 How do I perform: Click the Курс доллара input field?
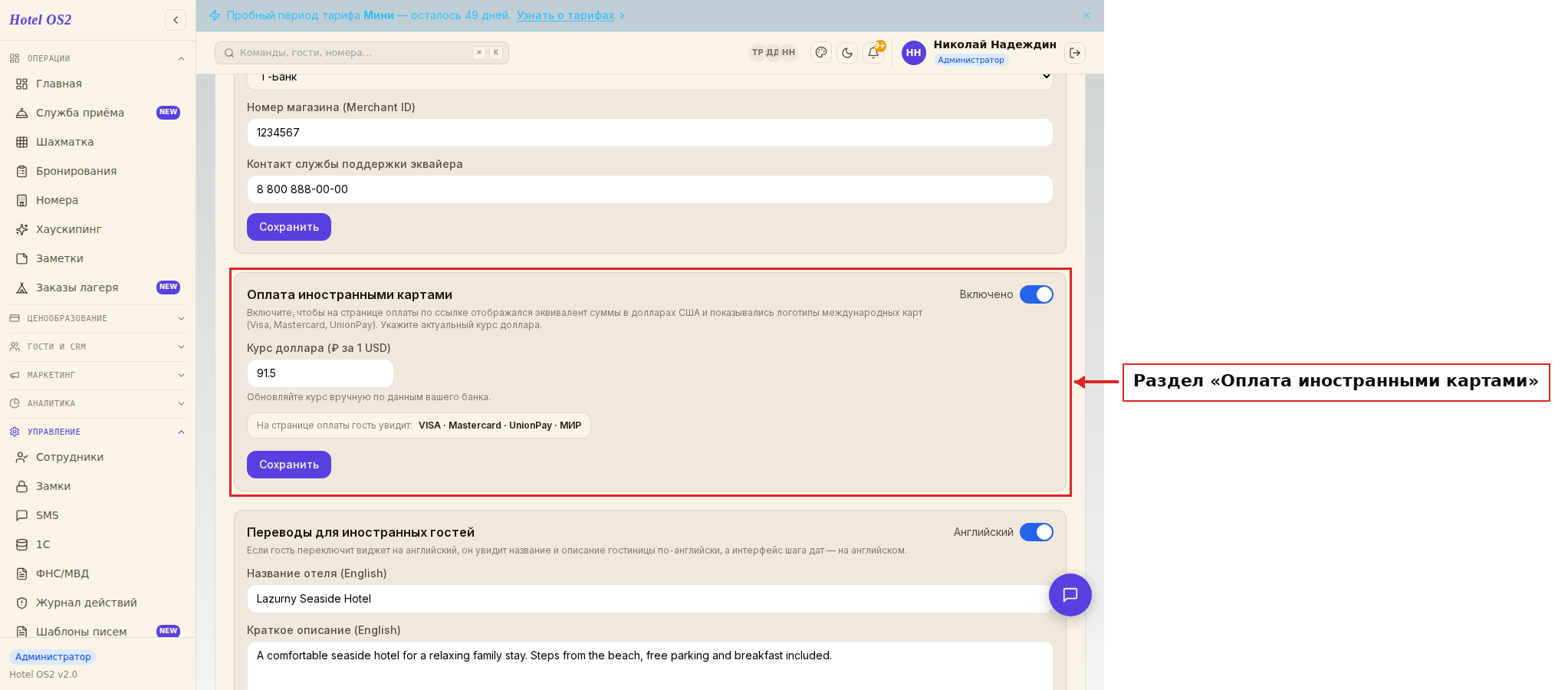coord(320,373)
